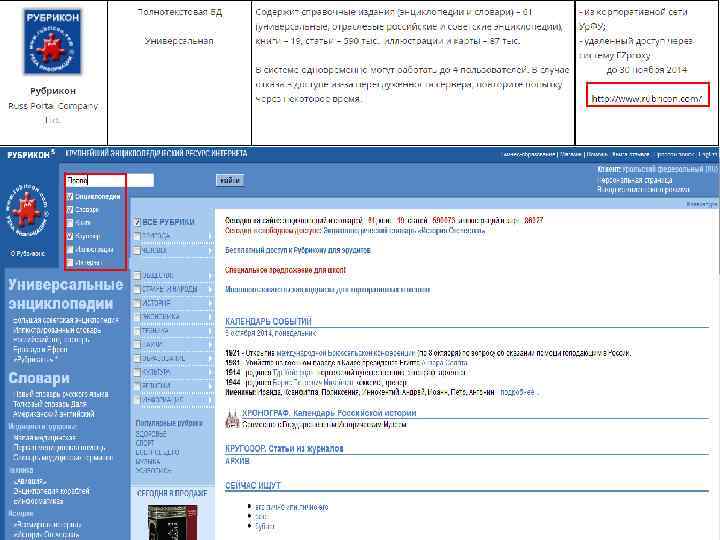Expand the ИСТОРИЯ rubric arrow
Screen dimensions: 720x540
click(210, 304)
